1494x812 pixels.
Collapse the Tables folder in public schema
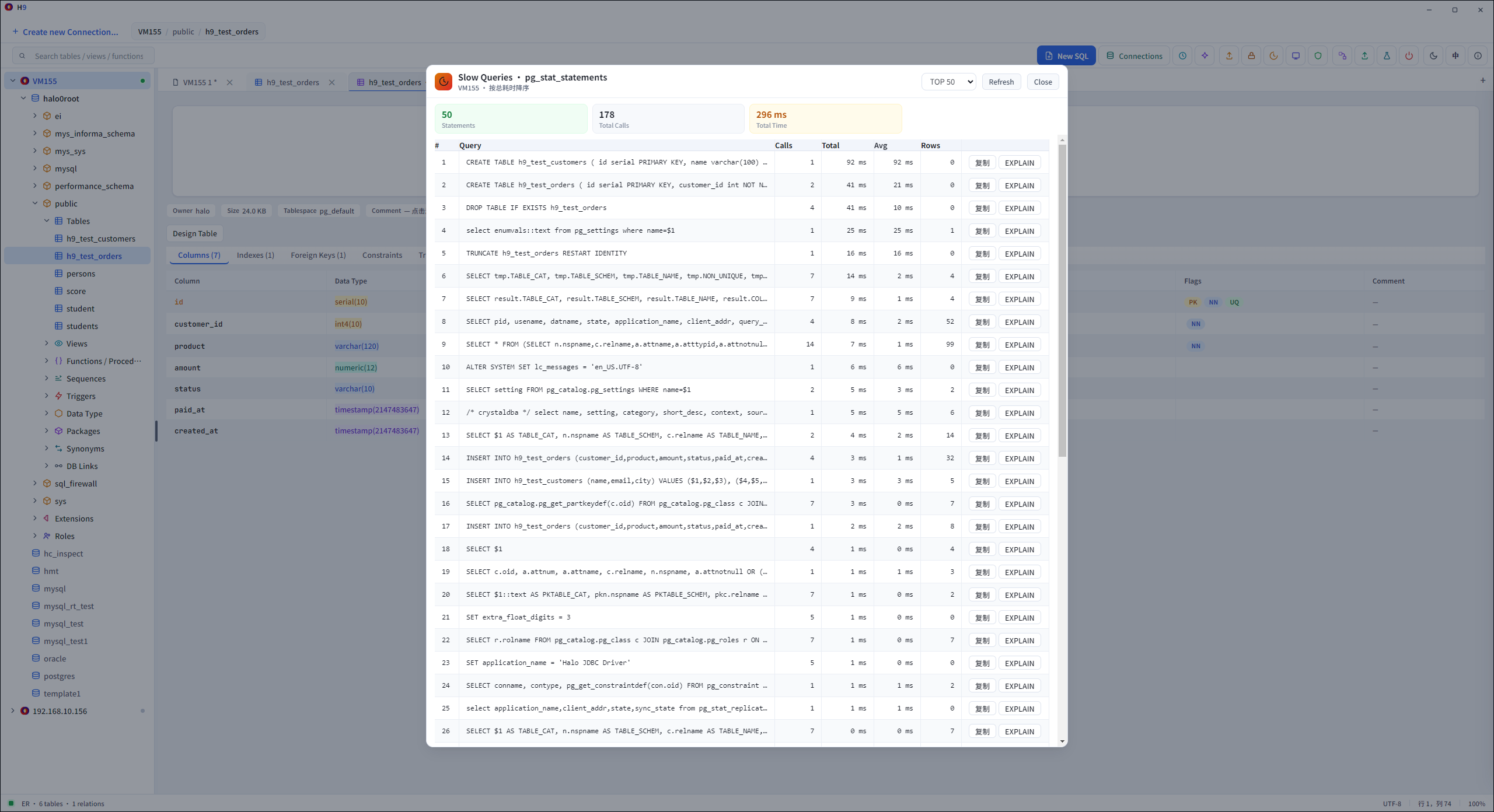tap(47, 221)
